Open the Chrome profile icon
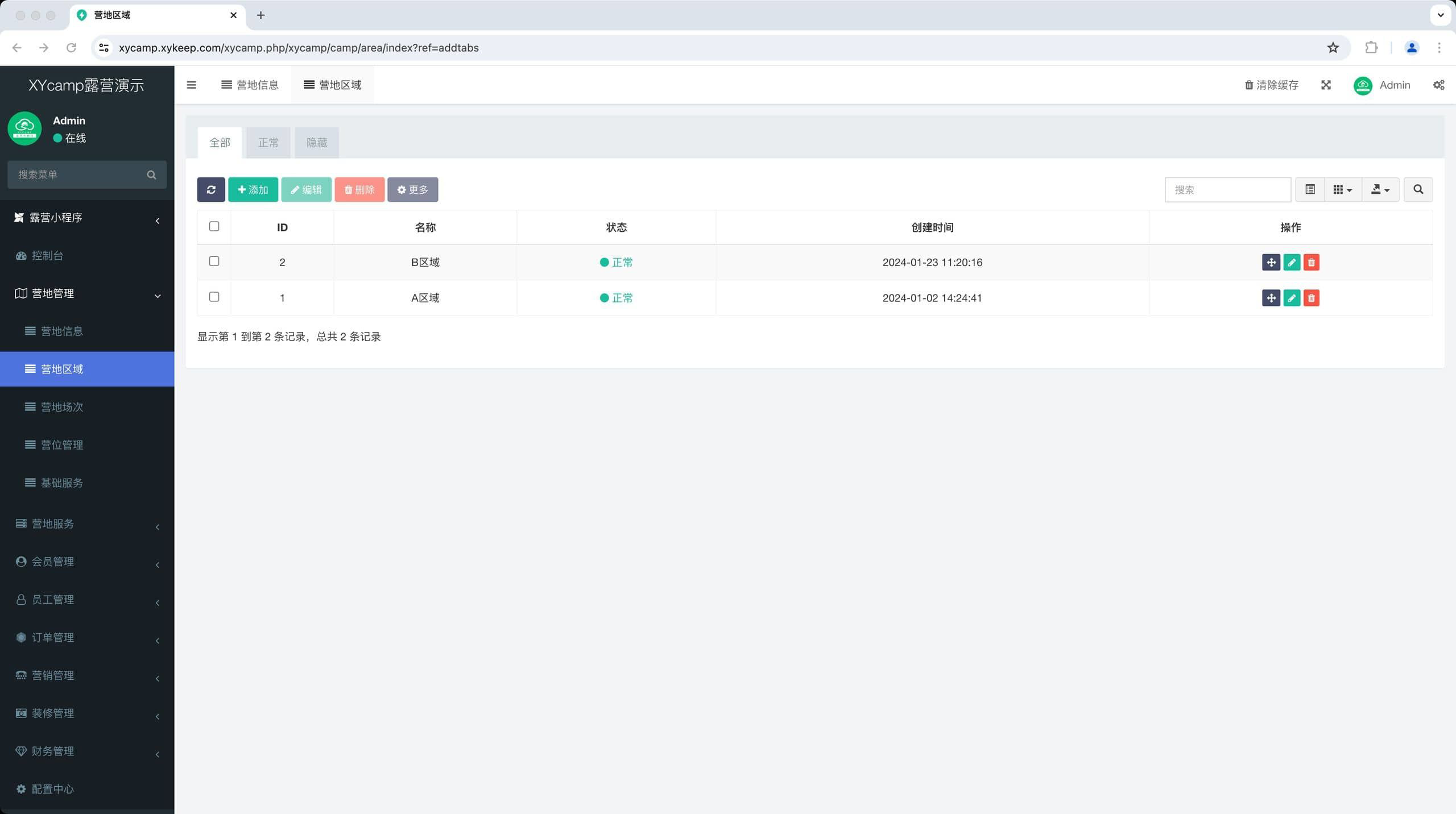 click(x=1411, y=48)
